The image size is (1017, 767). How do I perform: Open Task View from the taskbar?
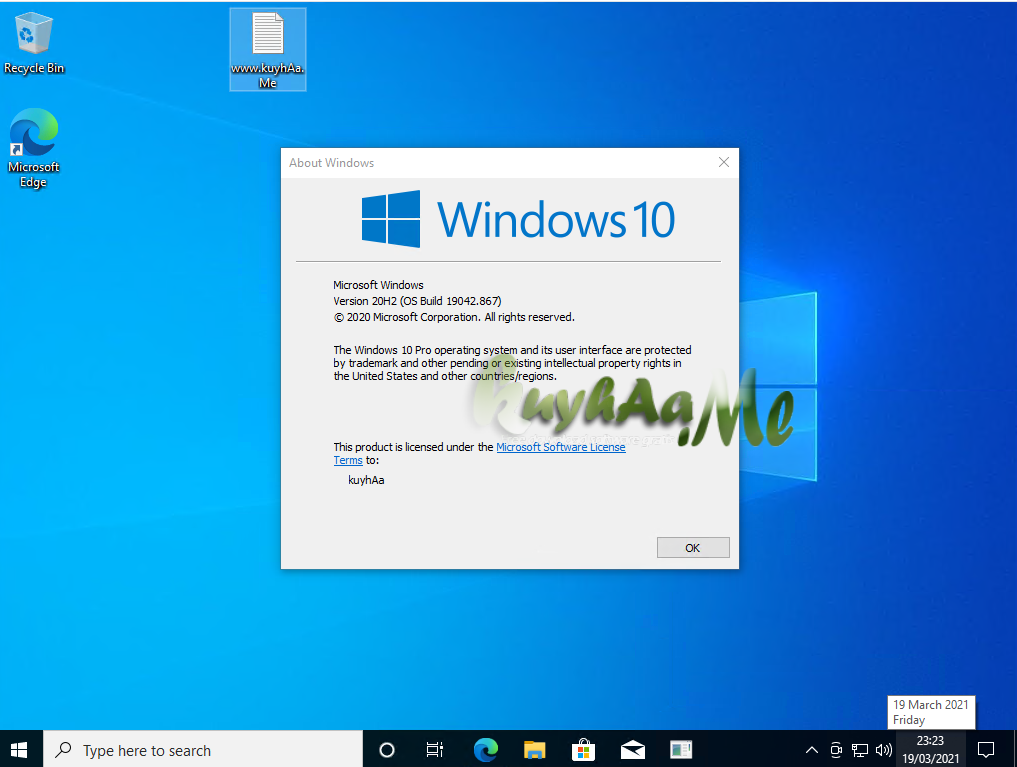click(x=435, y=749)
